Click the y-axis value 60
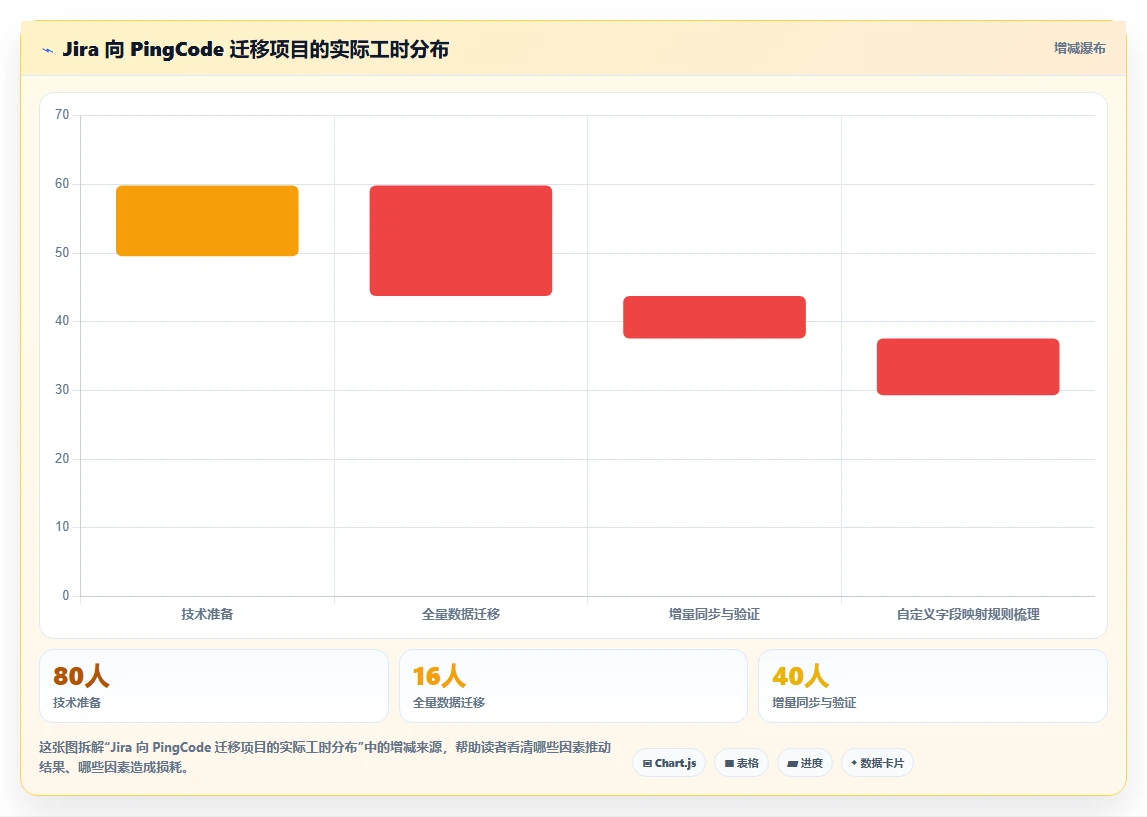Viewport: 1147px width, 817px height. [x=62, y=184]
